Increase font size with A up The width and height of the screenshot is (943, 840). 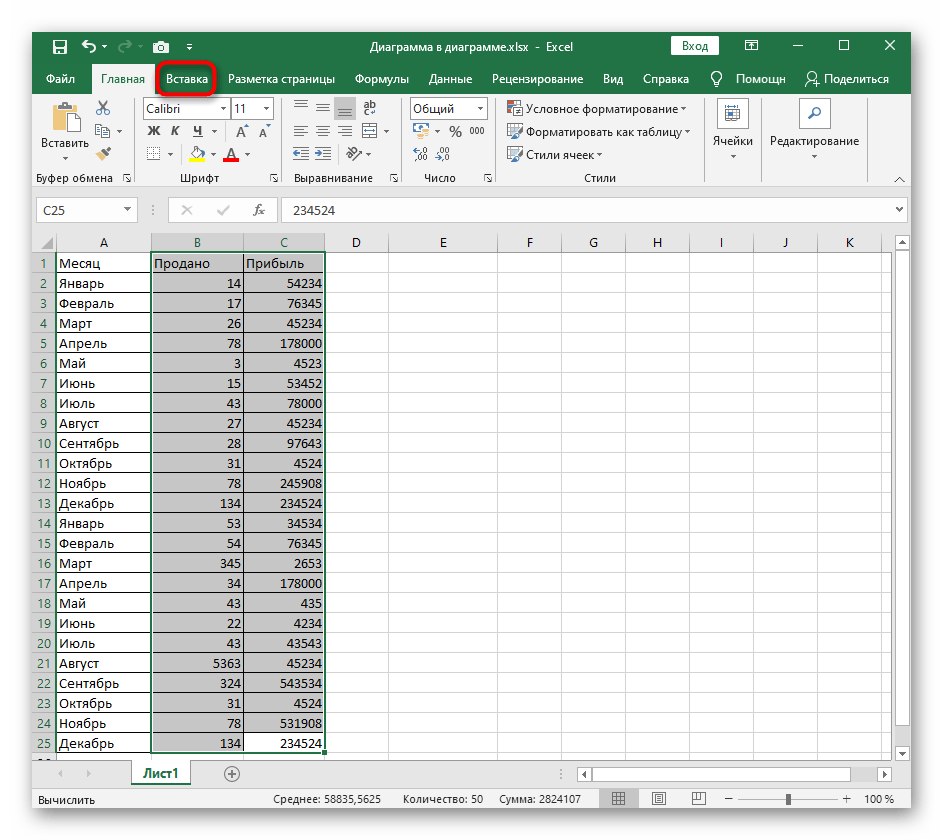(242, 132)
